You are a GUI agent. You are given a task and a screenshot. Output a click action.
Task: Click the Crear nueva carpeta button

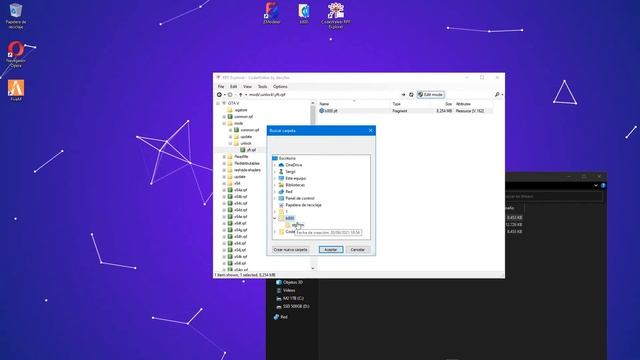[x=290, y=249]
